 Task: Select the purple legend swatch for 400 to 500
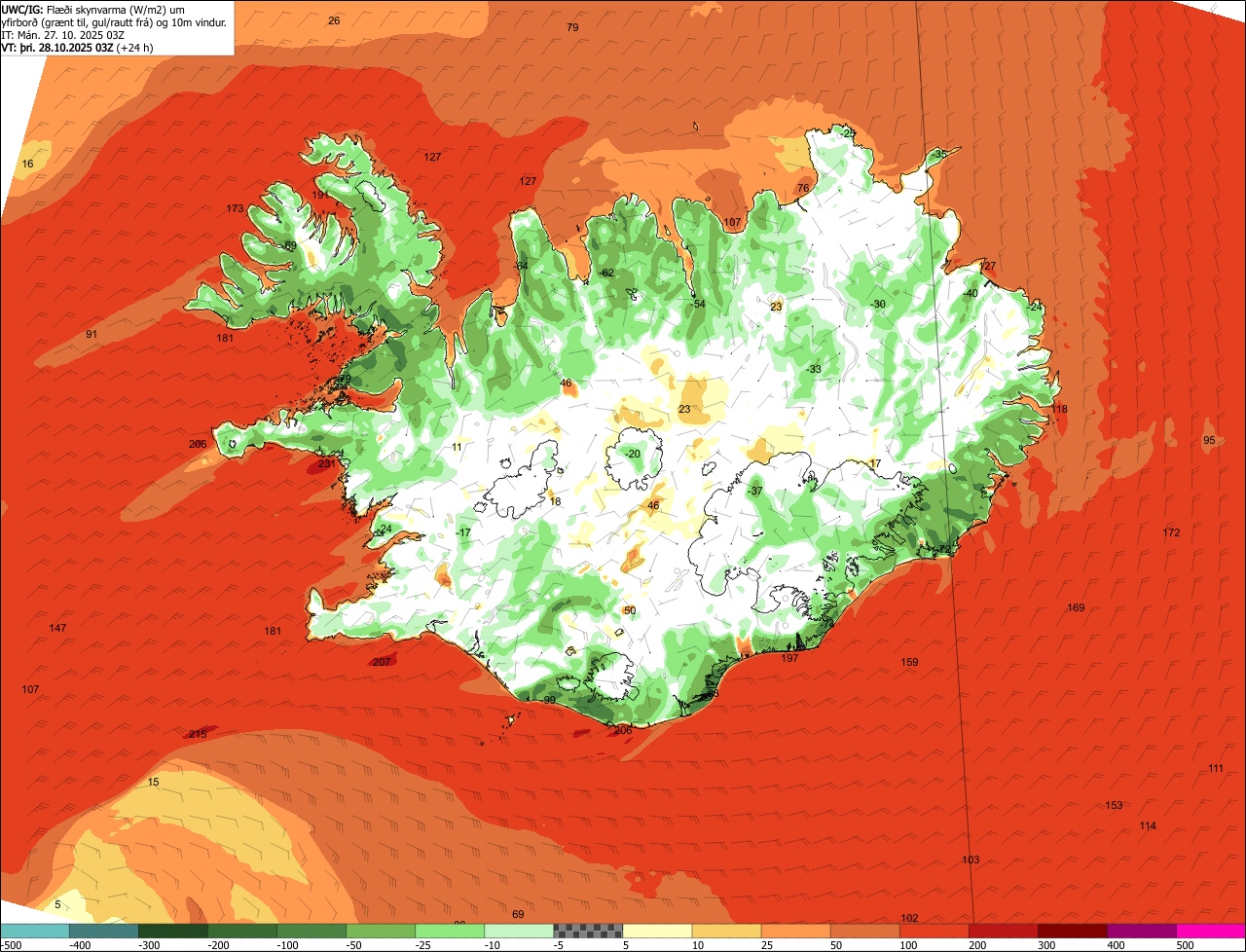tap(1142, 931)
